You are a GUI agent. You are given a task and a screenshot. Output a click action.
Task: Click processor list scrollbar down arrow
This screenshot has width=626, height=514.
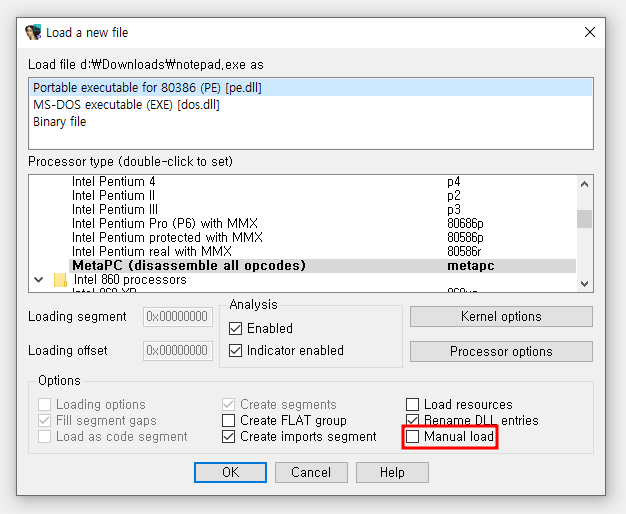584,284
